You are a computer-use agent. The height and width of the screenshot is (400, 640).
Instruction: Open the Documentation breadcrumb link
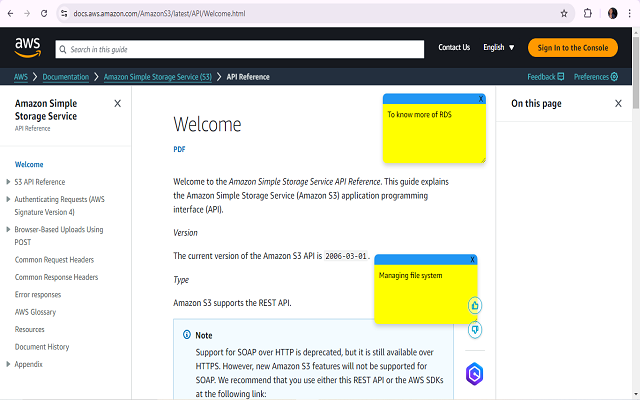[x=66, y=77]
